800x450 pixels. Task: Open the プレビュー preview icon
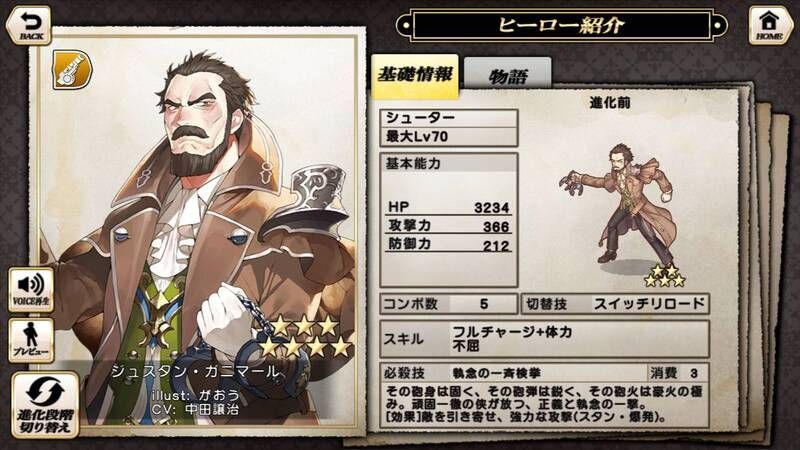31,340
